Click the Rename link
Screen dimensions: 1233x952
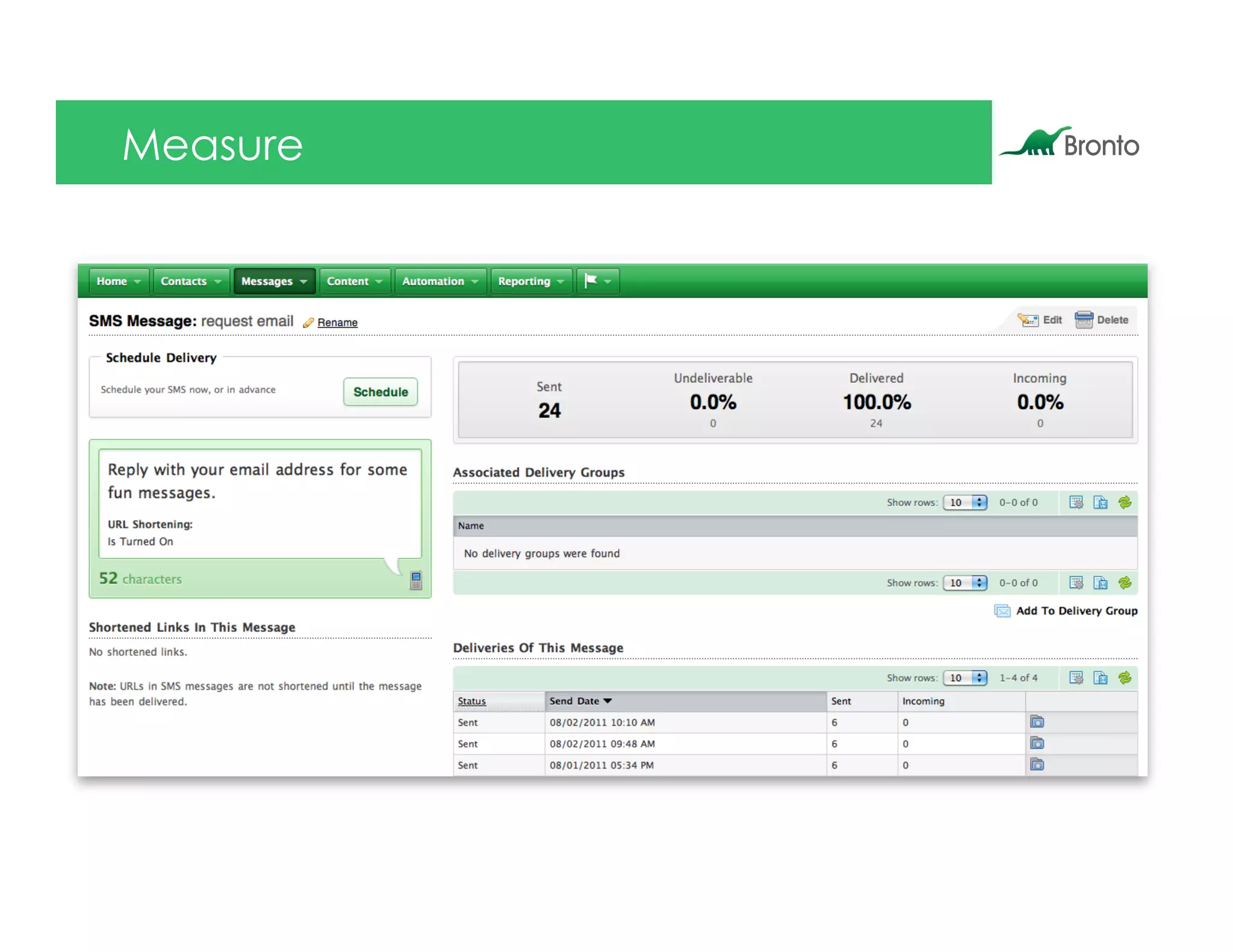[x=337, y=323]
